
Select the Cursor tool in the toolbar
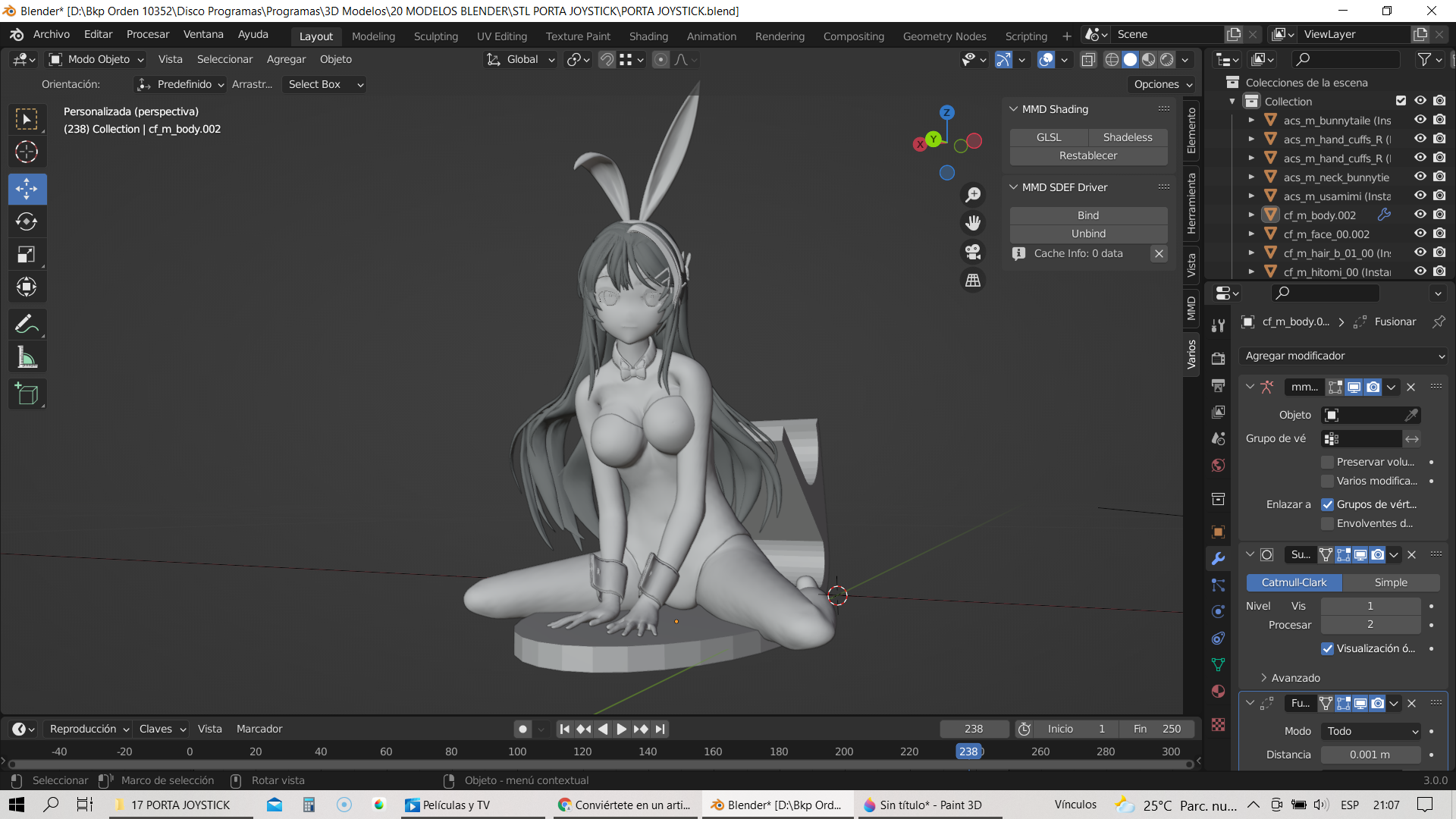[27, 152]
